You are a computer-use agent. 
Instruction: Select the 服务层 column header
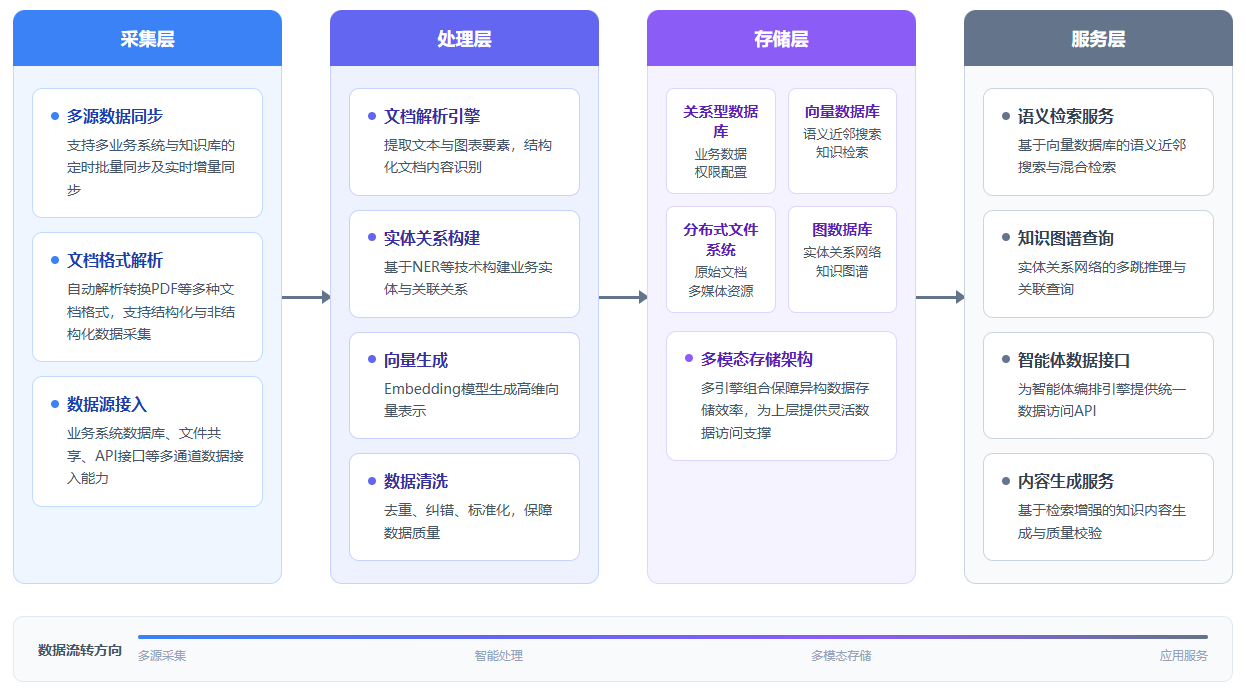click(x=1098, y=39)
